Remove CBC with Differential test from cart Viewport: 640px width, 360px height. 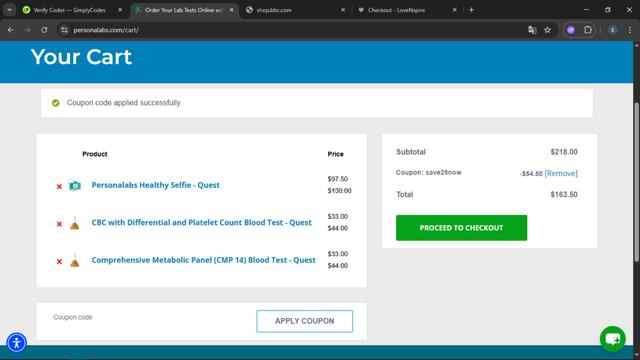[x=59, y=224]
